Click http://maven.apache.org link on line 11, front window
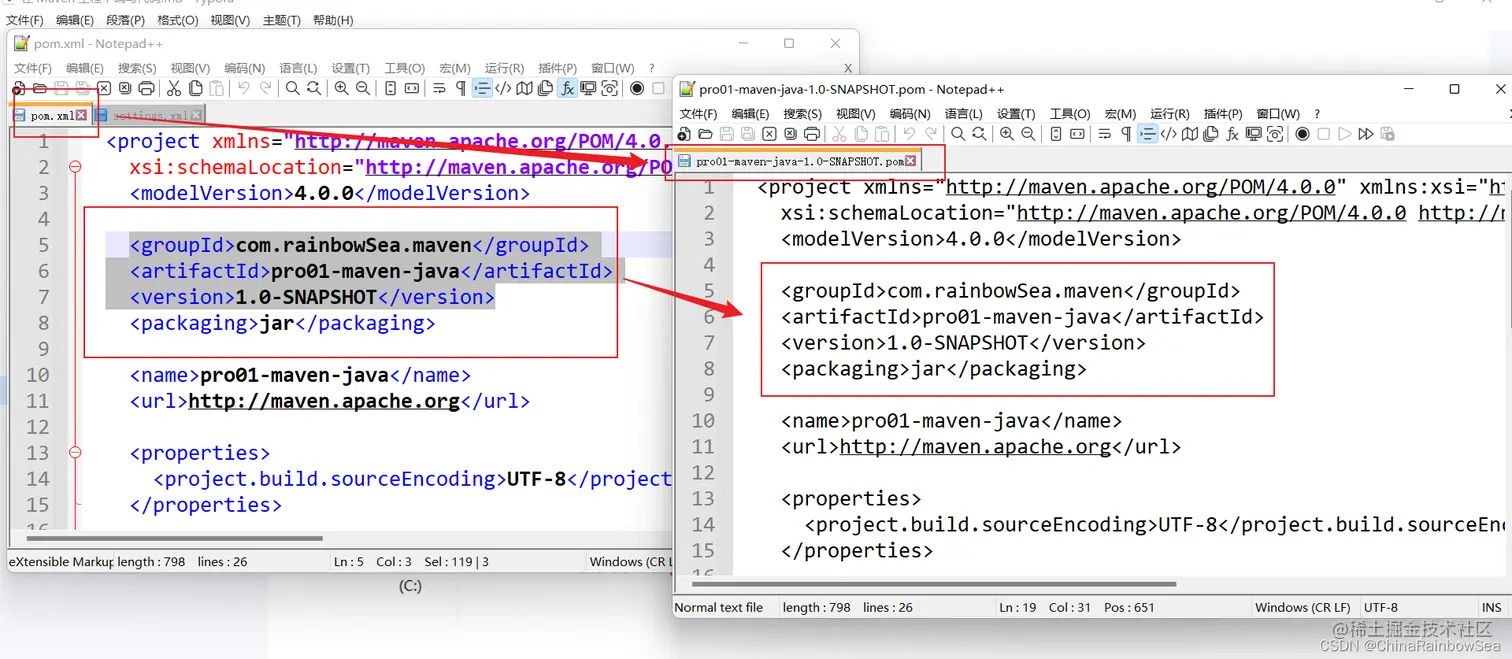The image size is (1512, 659). pos(975,447)
